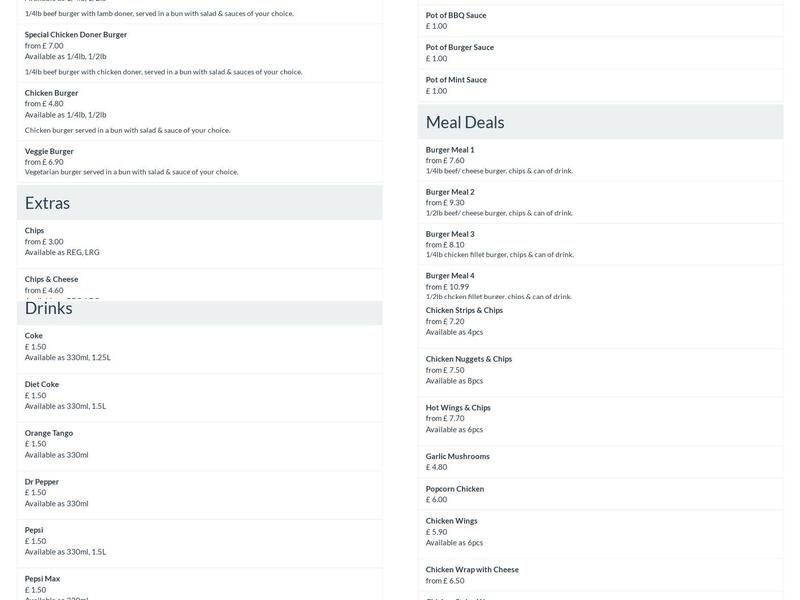800x600 pixels.
Task: Select Burger Meal 3 deal
Action: [x=450, y=234]
